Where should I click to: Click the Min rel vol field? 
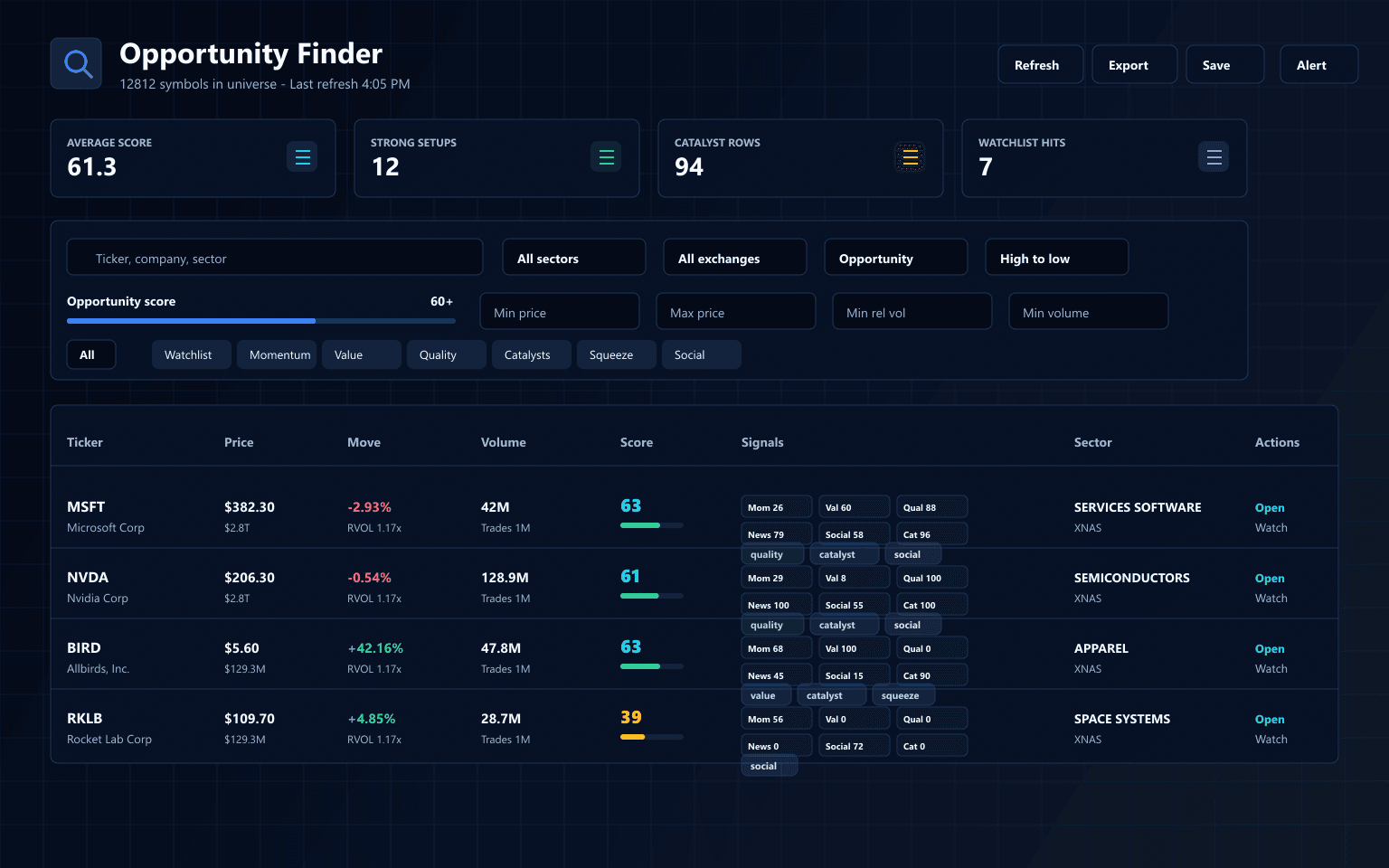(912, 311)
